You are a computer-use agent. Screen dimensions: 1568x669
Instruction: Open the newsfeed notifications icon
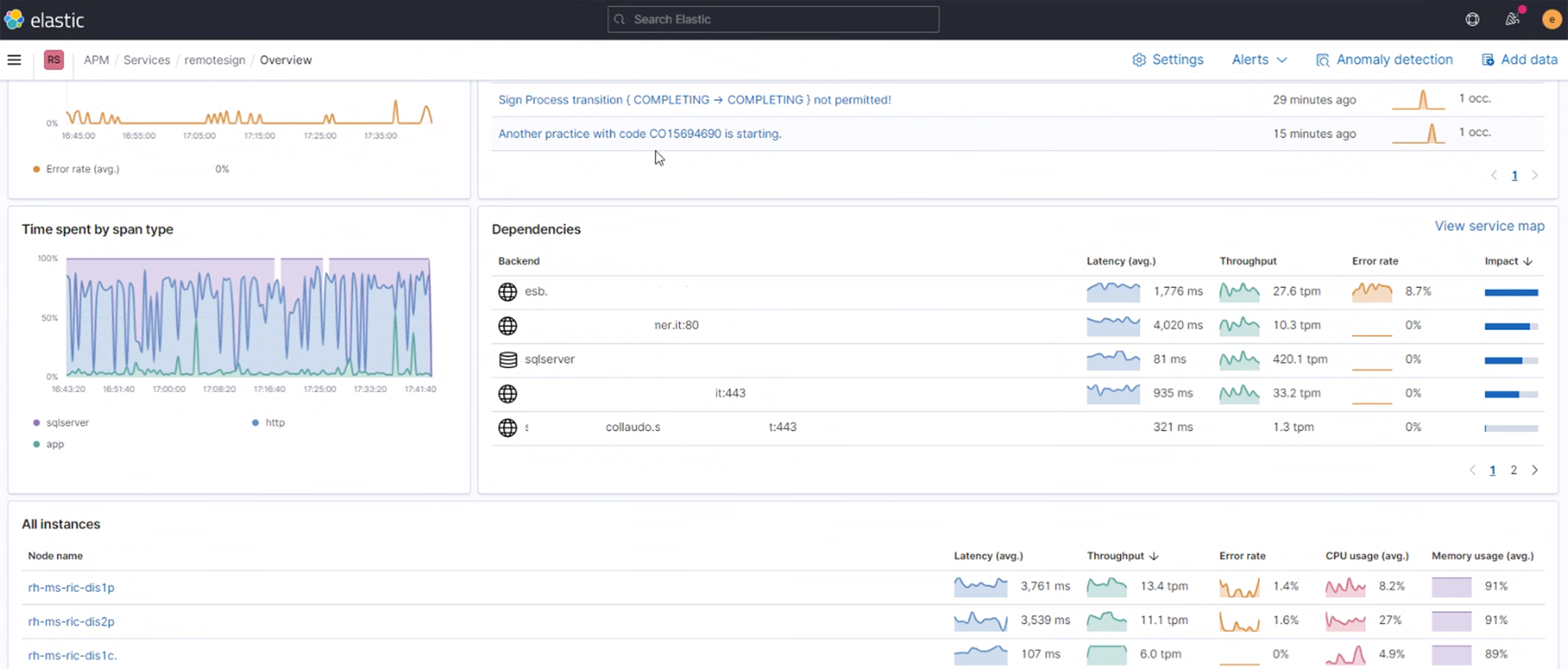[x=1512, y=20]
